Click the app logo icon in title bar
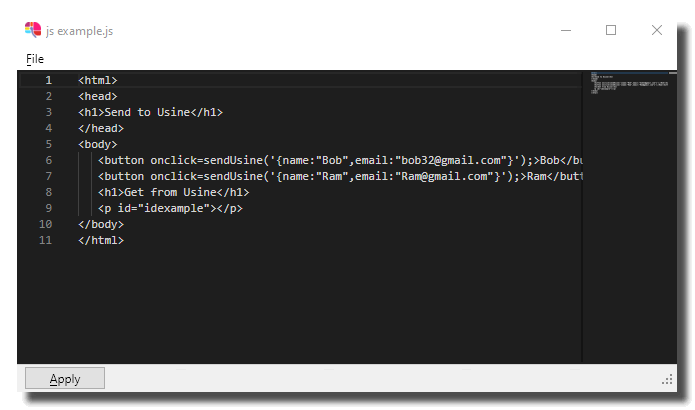695x410 pixels. tap(33, 30)
